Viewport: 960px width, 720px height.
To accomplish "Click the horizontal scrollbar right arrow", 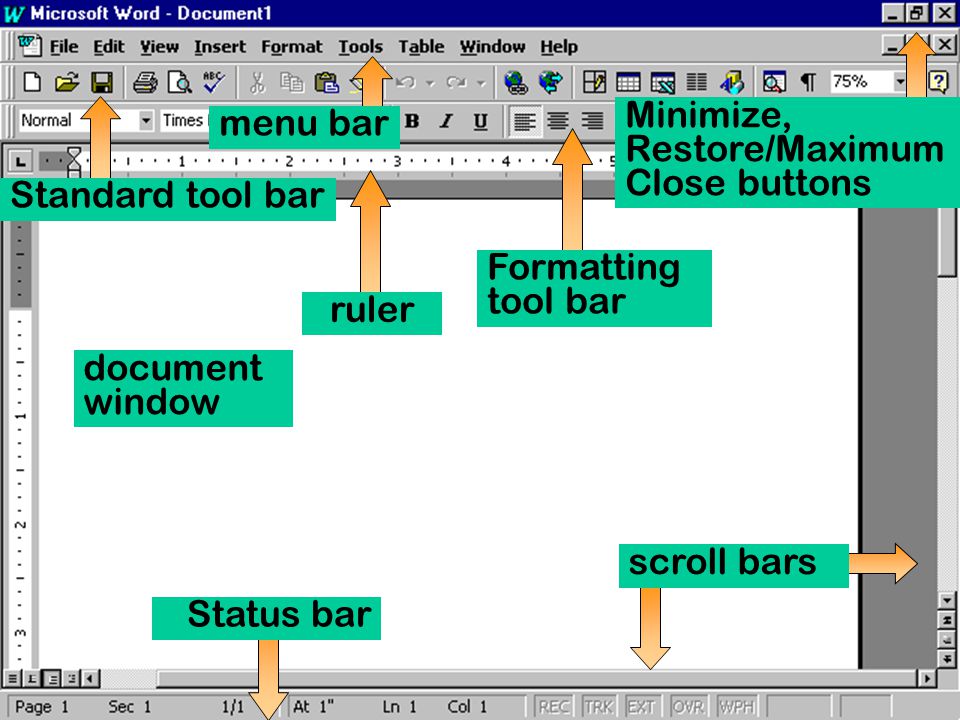I will click(927, 678).
